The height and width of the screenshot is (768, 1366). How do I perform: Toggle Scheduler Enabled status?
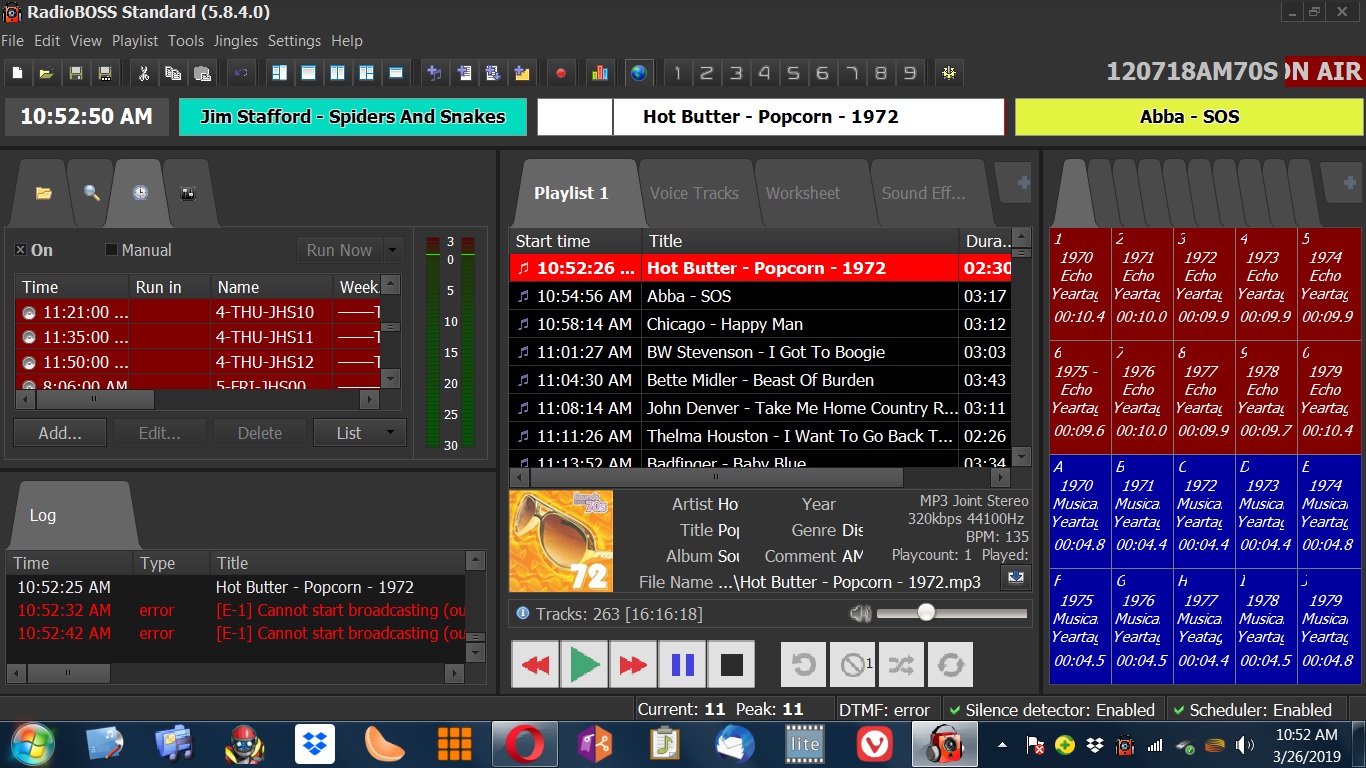[1253, 710]
